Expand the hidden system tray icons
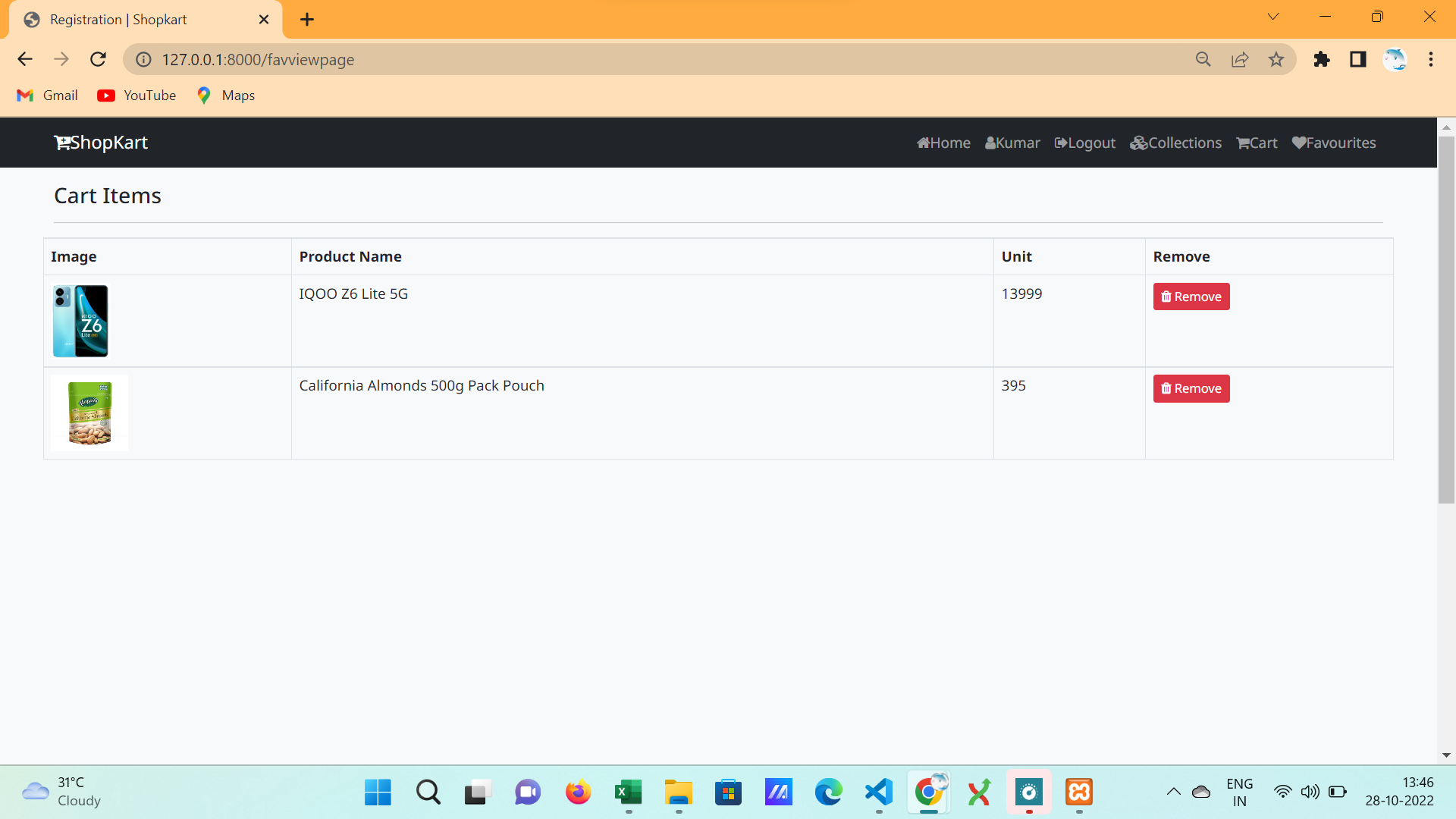 tap(1175, 792)
